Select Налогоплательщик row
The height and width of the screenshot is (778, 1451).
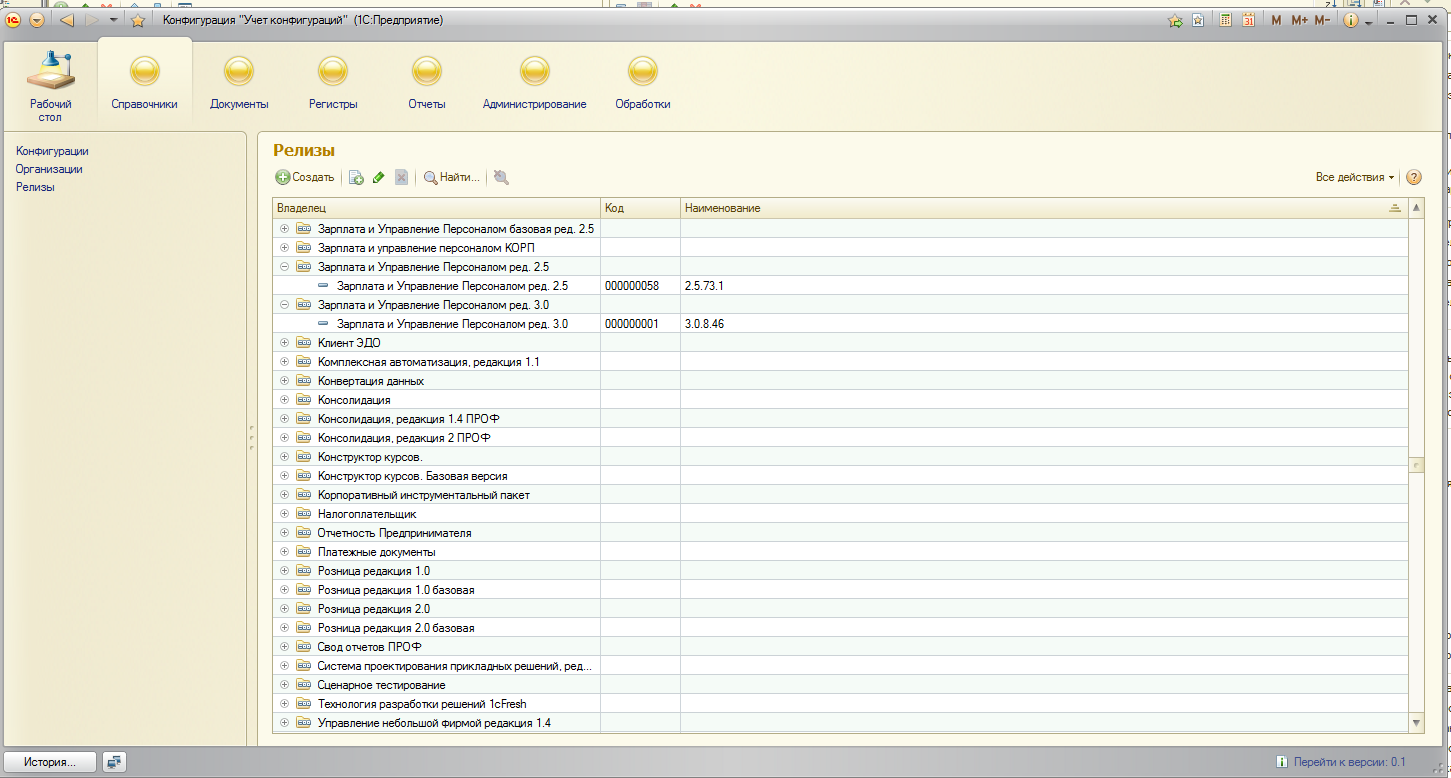839,514
